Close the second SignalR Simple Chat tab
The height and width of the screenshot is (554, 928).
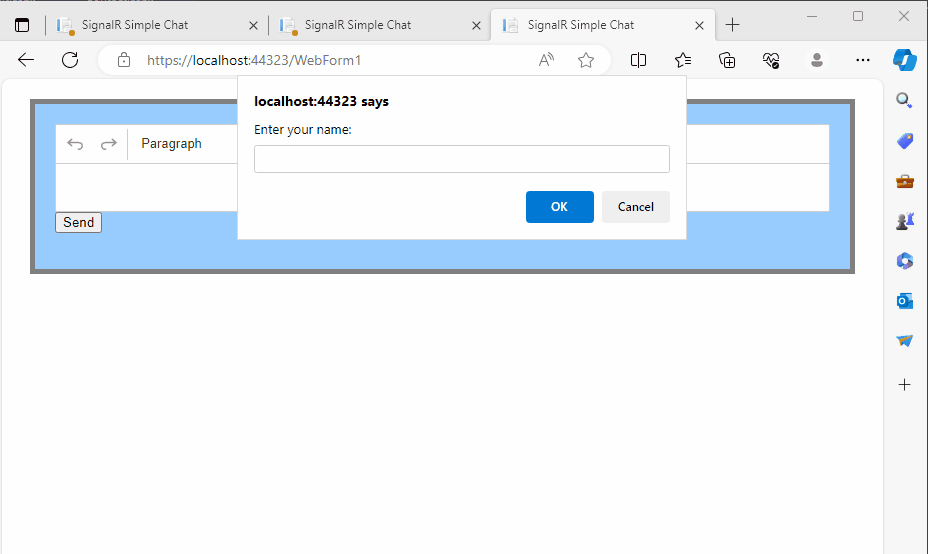(476, 25)
